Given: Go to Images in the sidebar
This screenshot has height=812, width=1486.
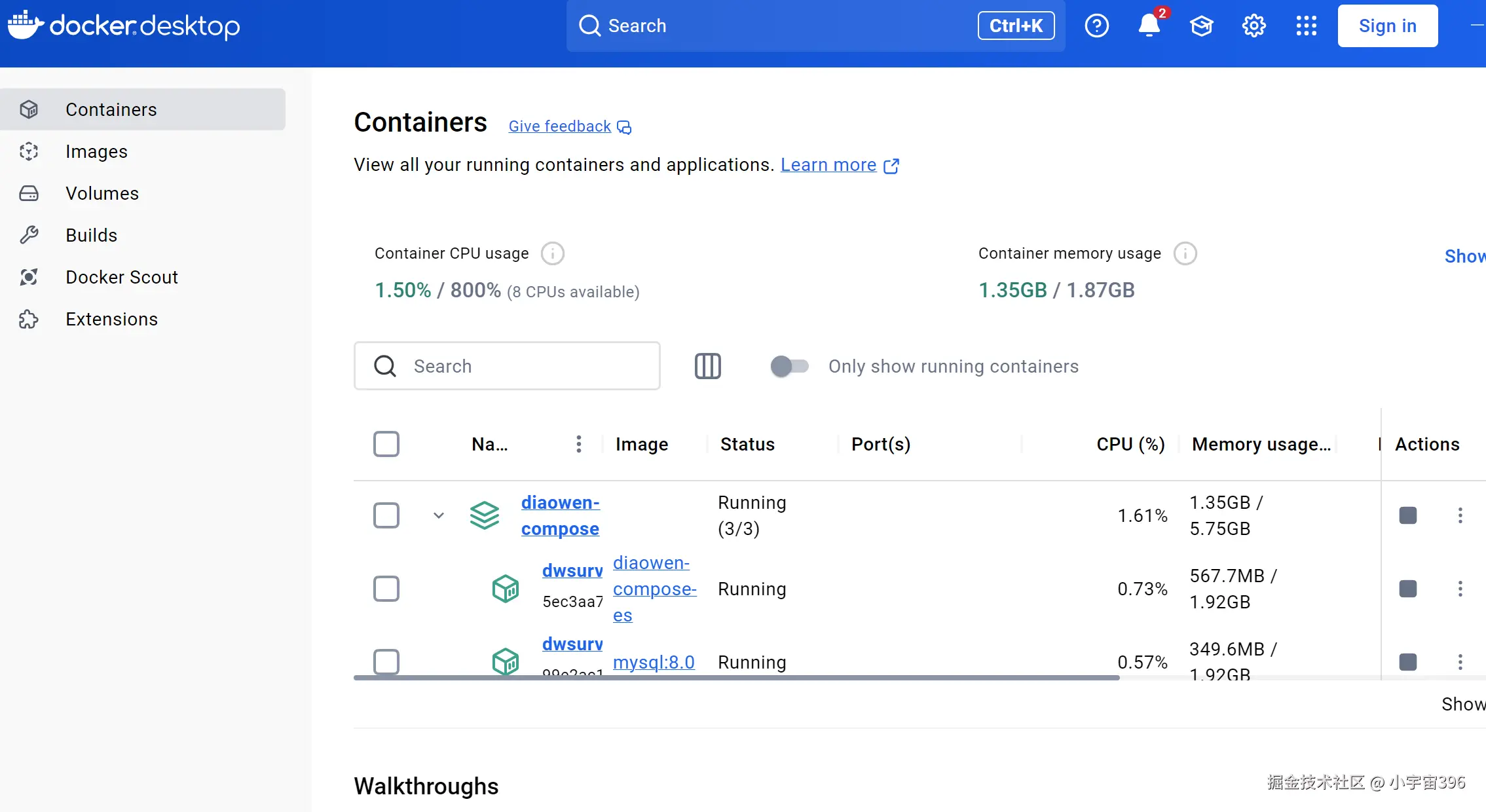Looking at the screenshot, I should click(x=96, y=151).
